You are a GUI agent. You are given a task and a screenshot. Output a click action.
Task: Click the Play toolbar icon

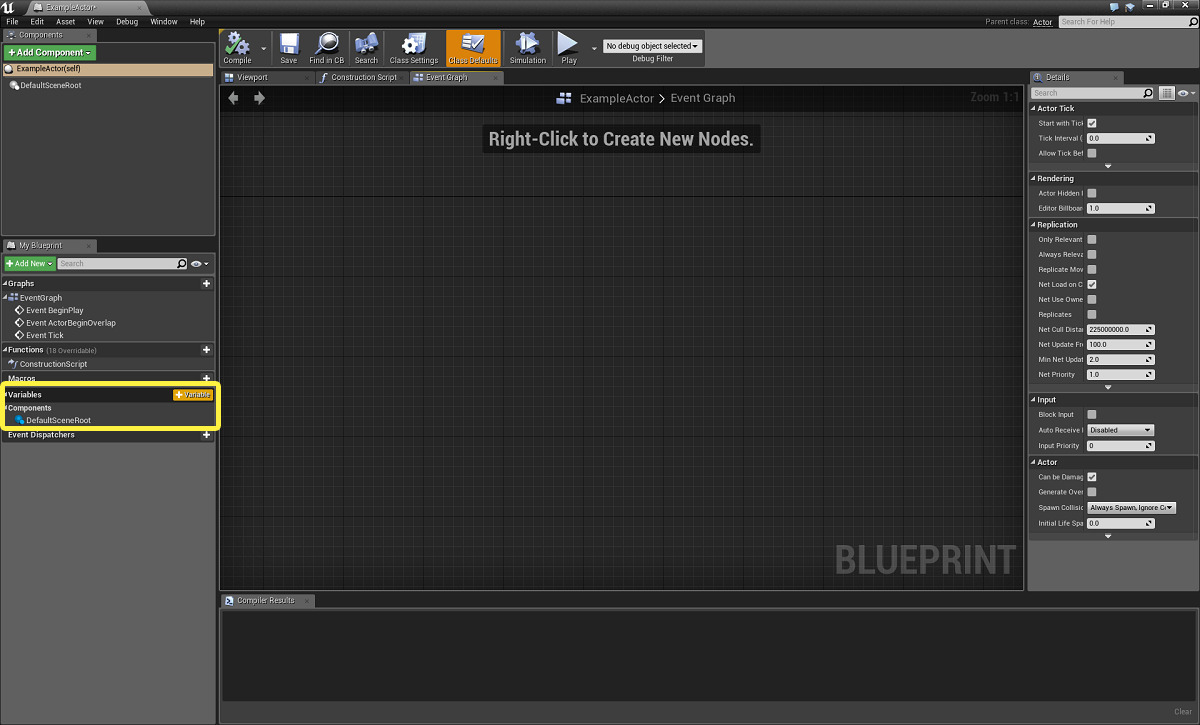pyautogui.click(x=569, y=47)
